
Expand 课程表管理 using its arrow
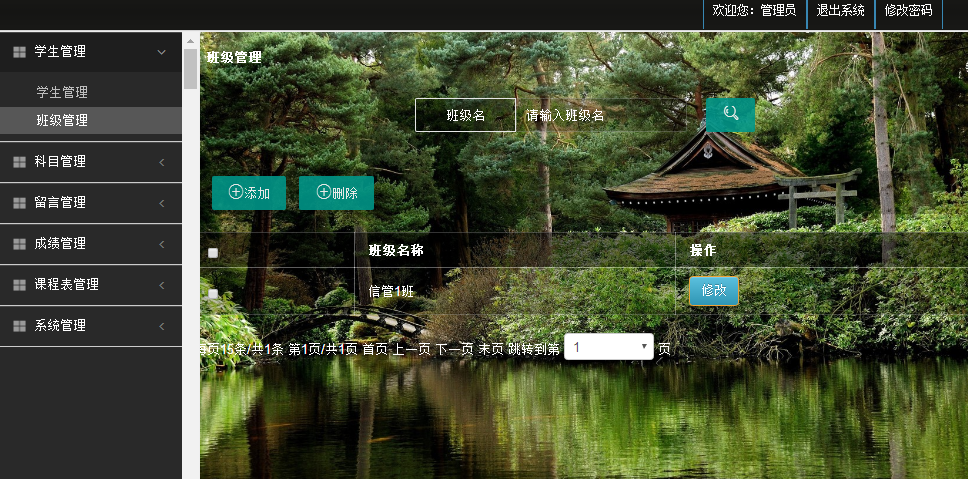pyautogui.click(x=162, y=285)
